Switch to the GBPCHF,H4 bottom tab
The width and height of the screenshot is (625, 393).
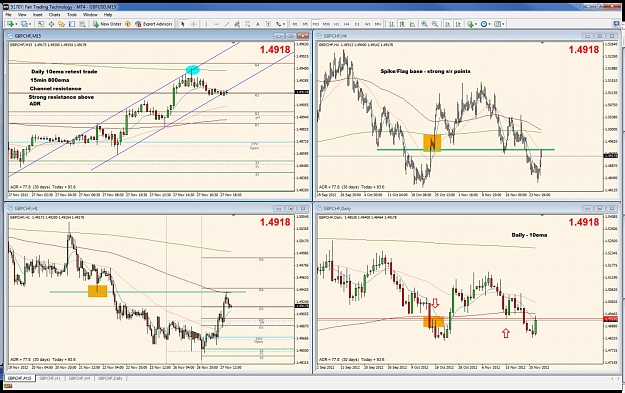[79, 378]
